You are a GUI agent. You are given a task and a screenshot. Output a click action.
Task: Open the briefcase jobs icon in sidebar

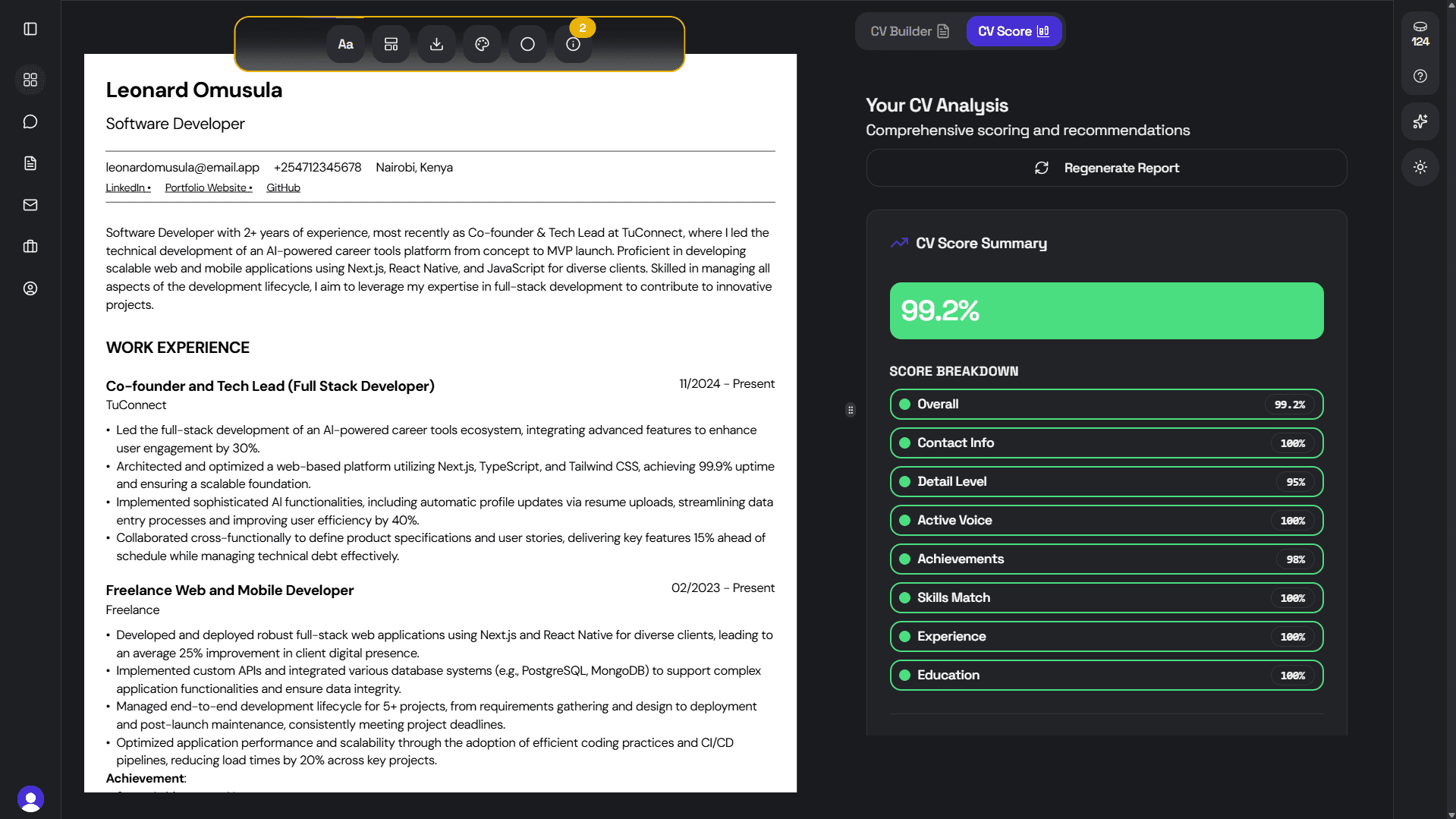[x=30, y=247]
